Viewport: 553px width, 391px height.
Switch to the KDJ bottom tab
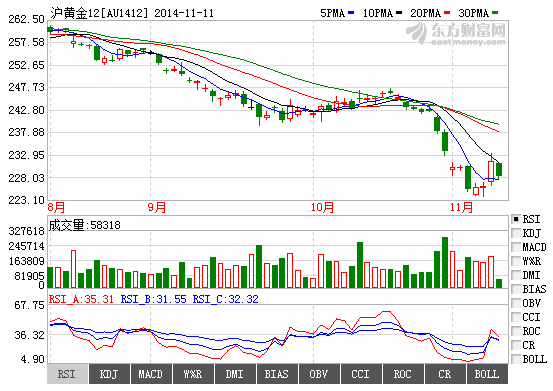pos(109,374)
